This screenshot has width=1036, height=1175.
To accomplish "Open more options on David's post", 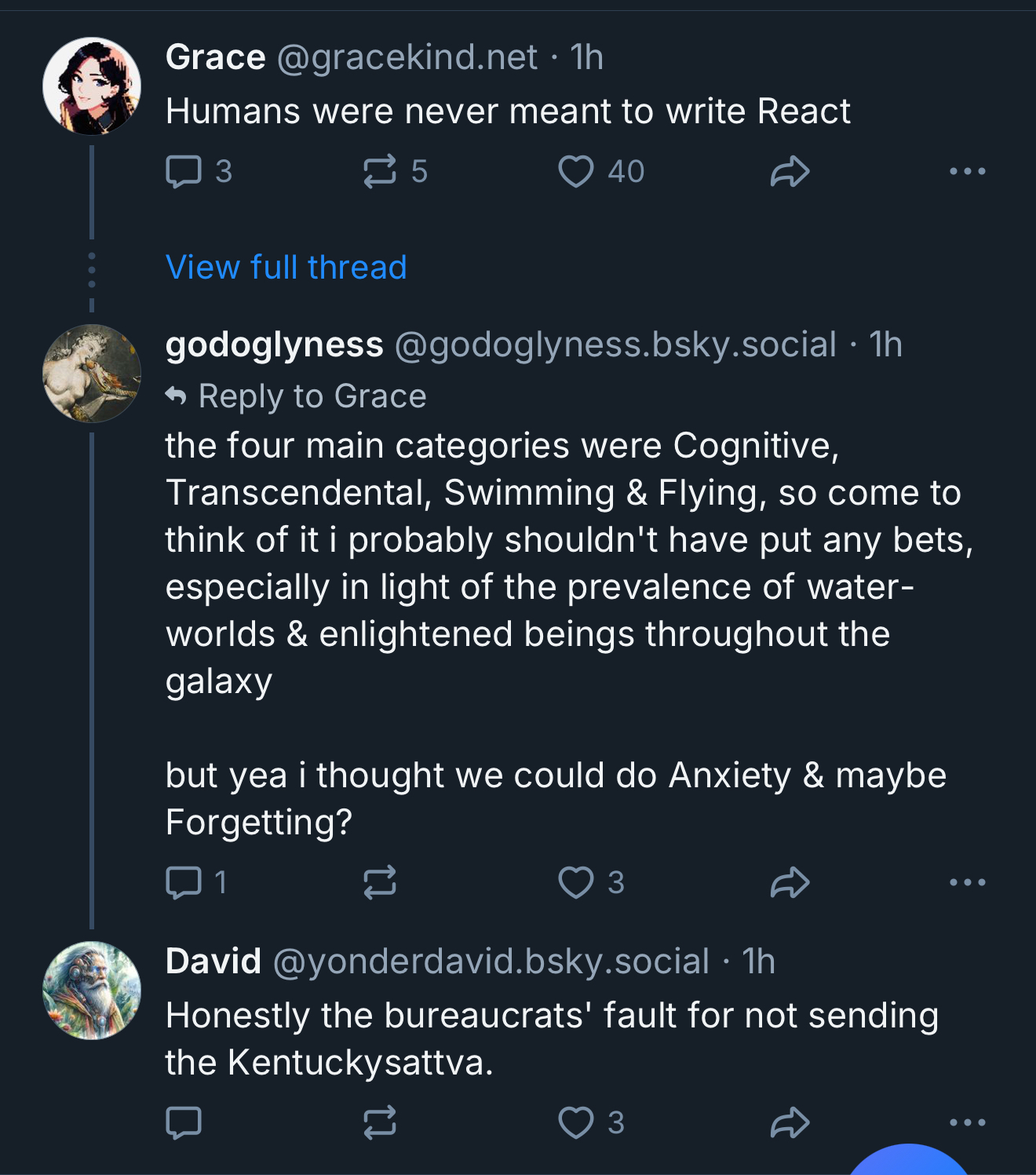I will coord(967,1122).
